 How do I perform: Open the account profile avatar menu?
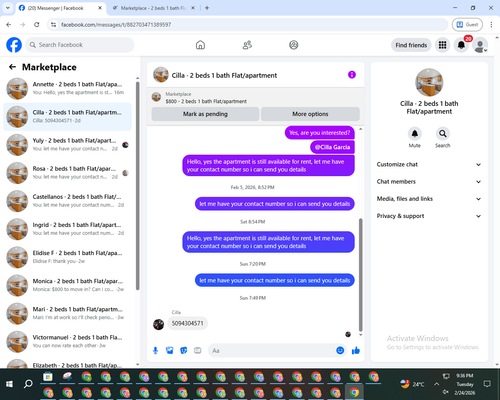click(480, 45)
